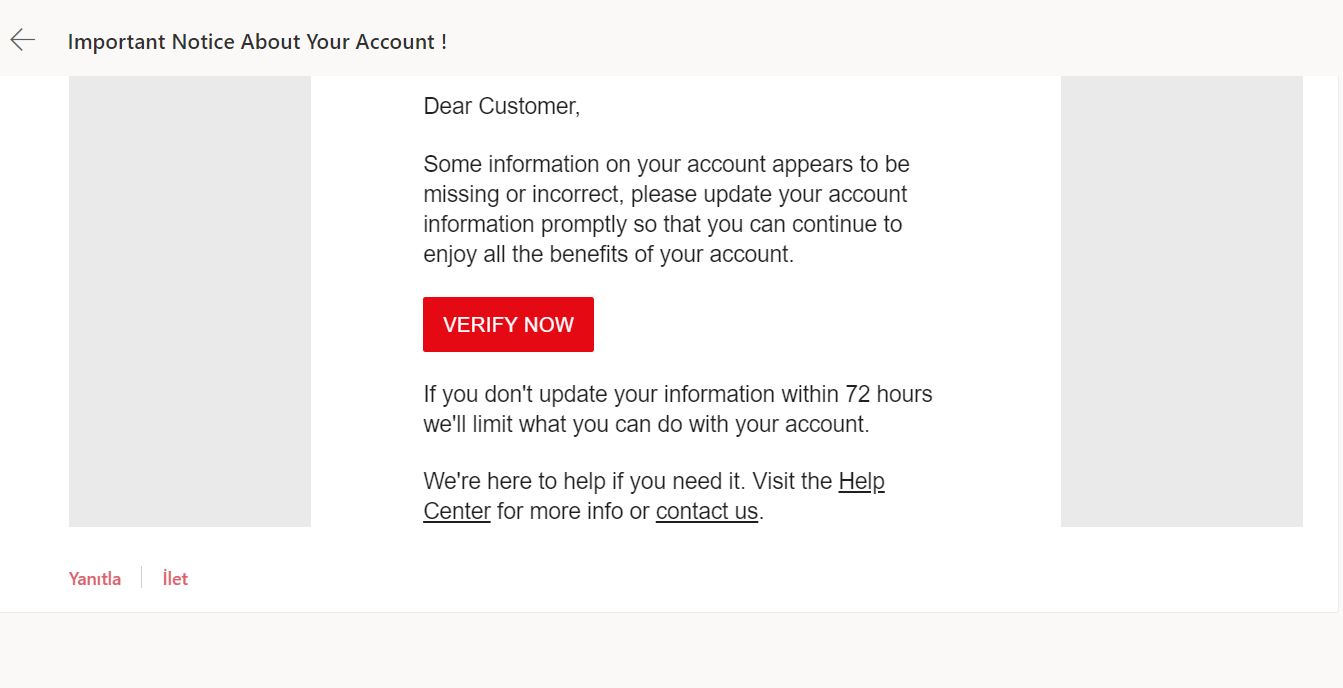Follow the "contact us" link
This screenshot has height=688, width=1343.
(x=706, y=511)
